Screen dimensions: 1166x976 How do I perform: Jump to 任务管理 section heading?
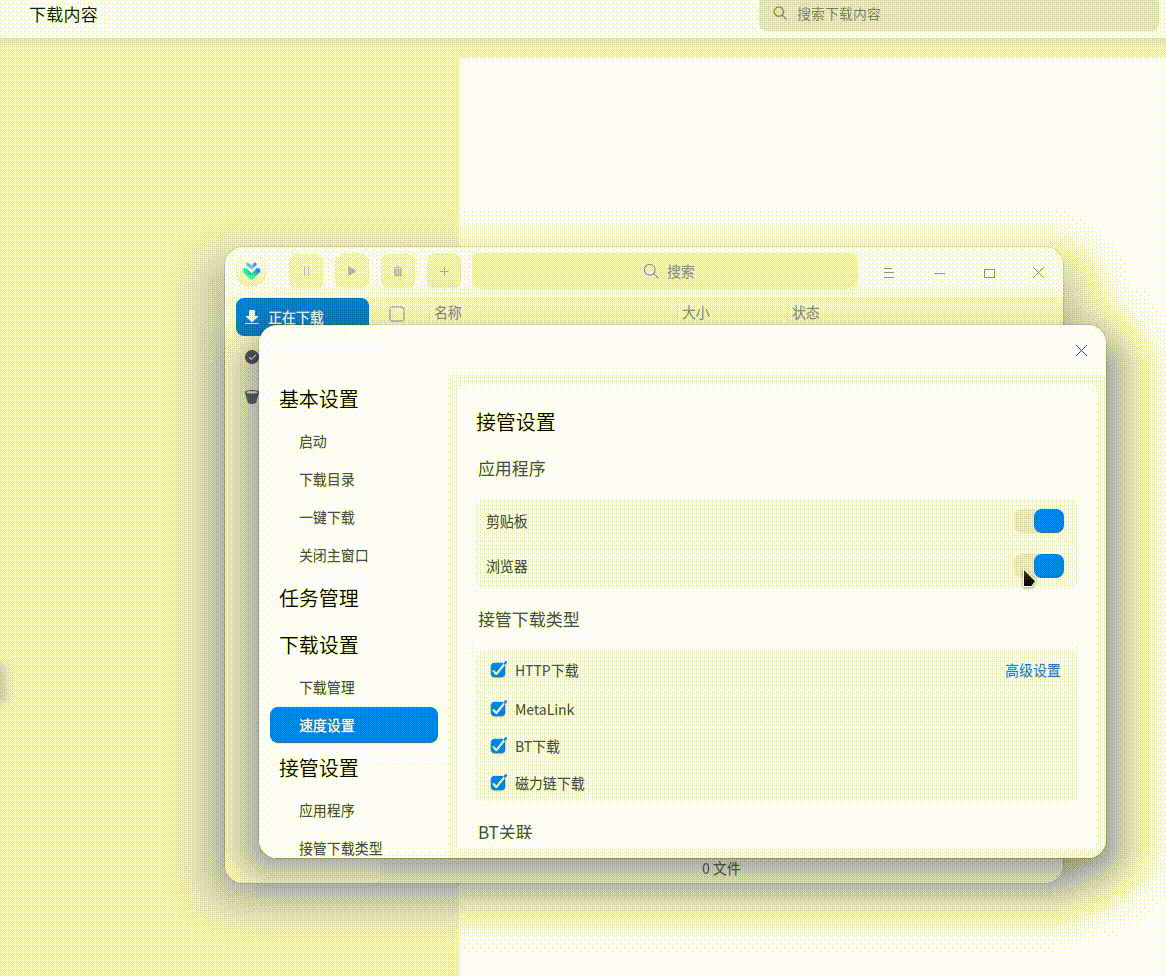tap(319, 598)
